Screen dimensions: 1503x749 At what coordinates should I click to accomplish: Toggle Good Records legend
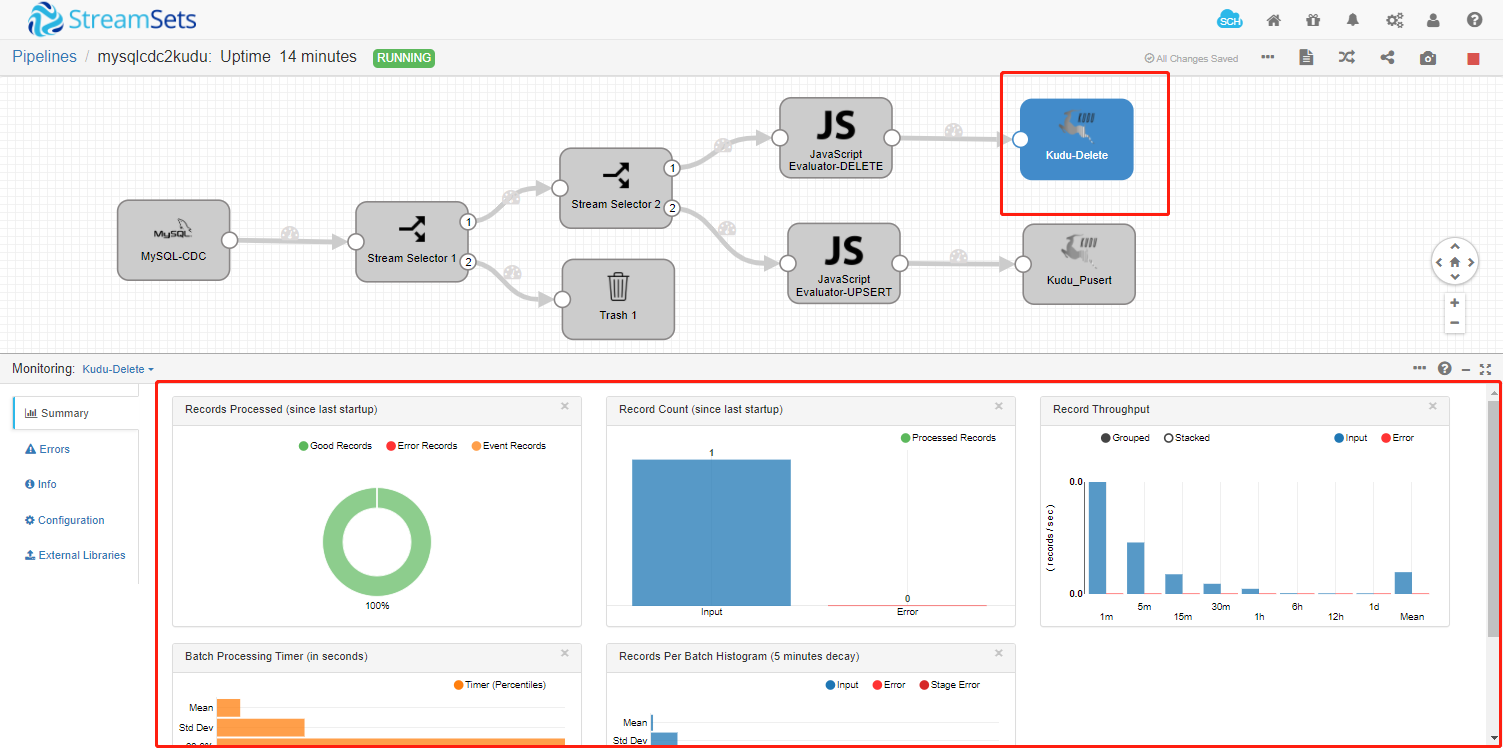click(x=335, y=446)
